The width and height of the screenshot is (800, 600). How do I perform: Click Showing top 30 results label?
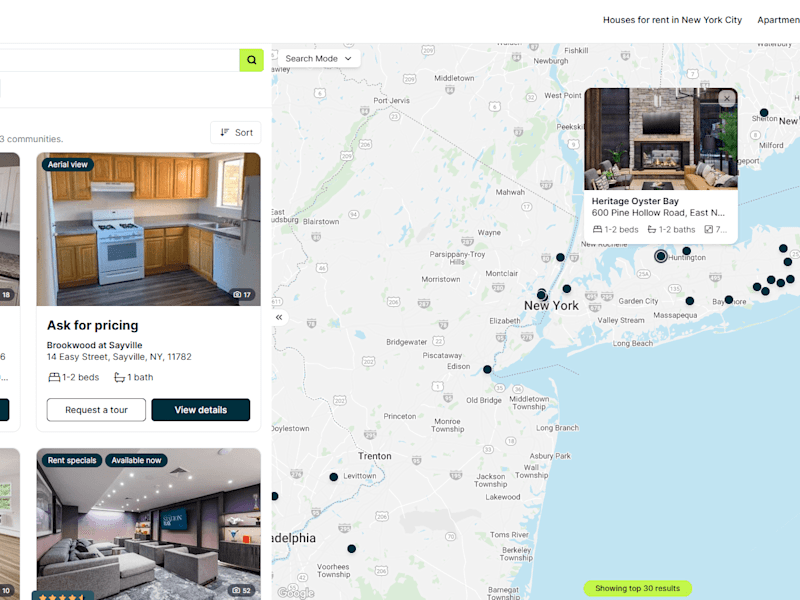pyautogui.click(x=637, y=588)
